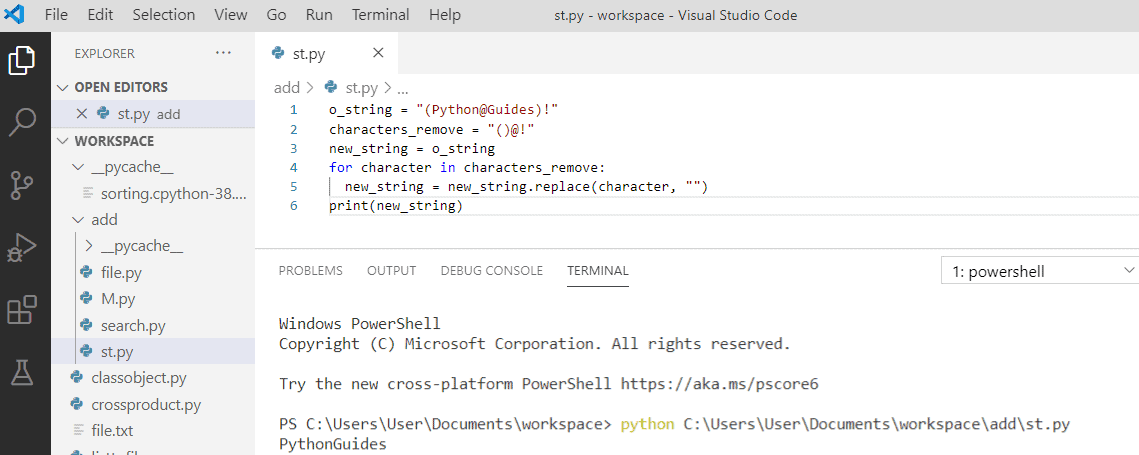
Task: Click Python icon in breadcrumb st.py
Action: click(331, 87)
